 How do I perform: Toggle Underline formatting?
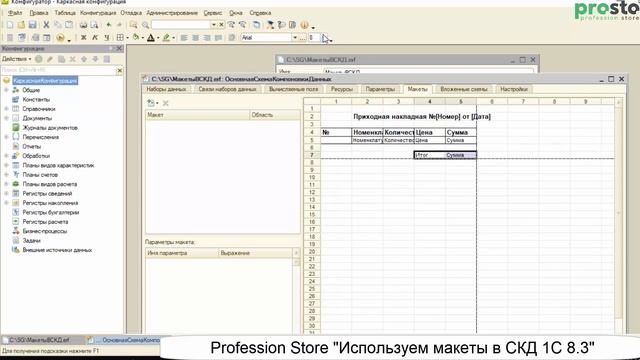click(106, 38)
